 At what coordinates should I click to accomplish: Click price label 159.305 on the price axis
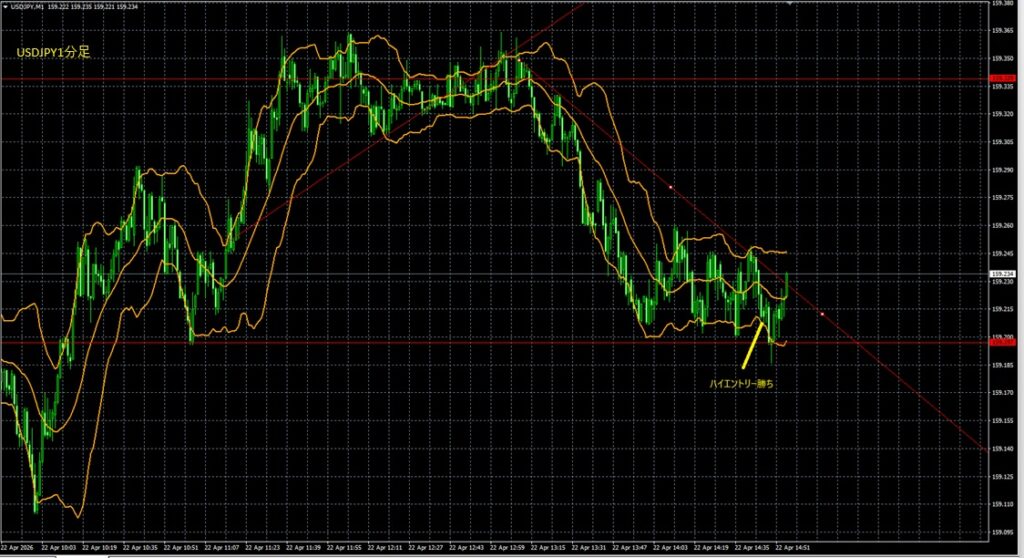[1002, 142]
